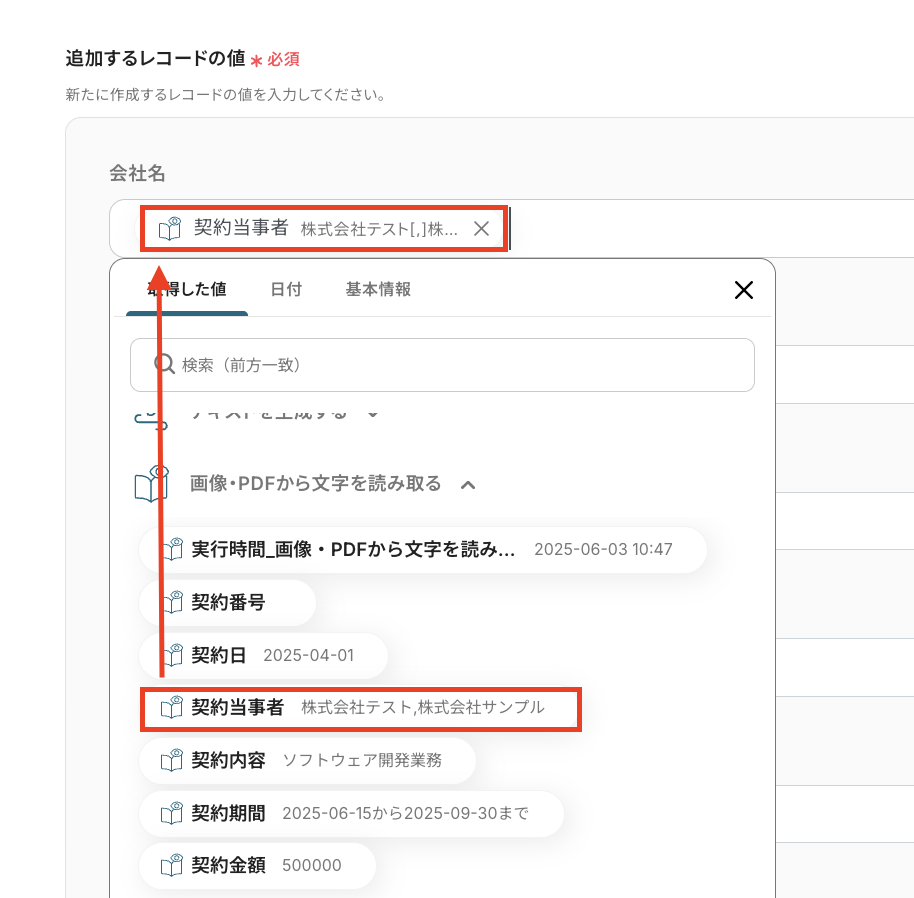This screenshot has height=898, width=914.
Task: Collapse the 画像・PDFから文字を読み取る section
Action: click(x=467, y=485)
